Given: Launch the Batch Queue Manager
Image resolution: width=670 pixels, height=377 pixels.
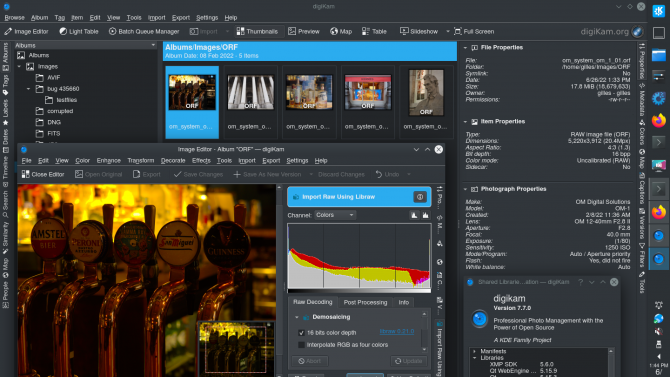Looking at the screenshot, I should click(144, 31).
